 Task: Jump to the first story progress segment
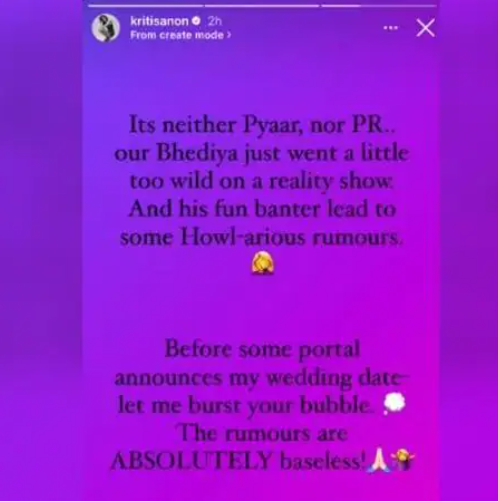[146, 6]
